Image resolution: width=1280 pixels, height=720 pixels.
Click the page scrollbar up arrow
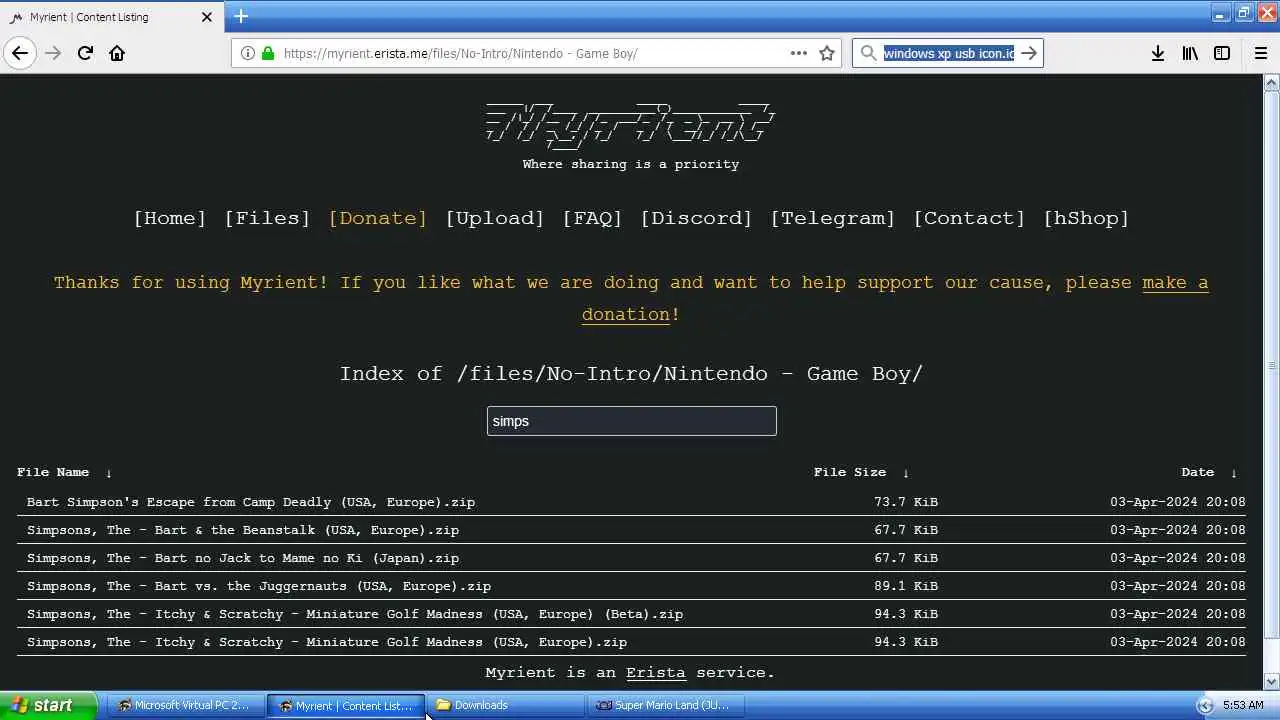pos(1272,83)
